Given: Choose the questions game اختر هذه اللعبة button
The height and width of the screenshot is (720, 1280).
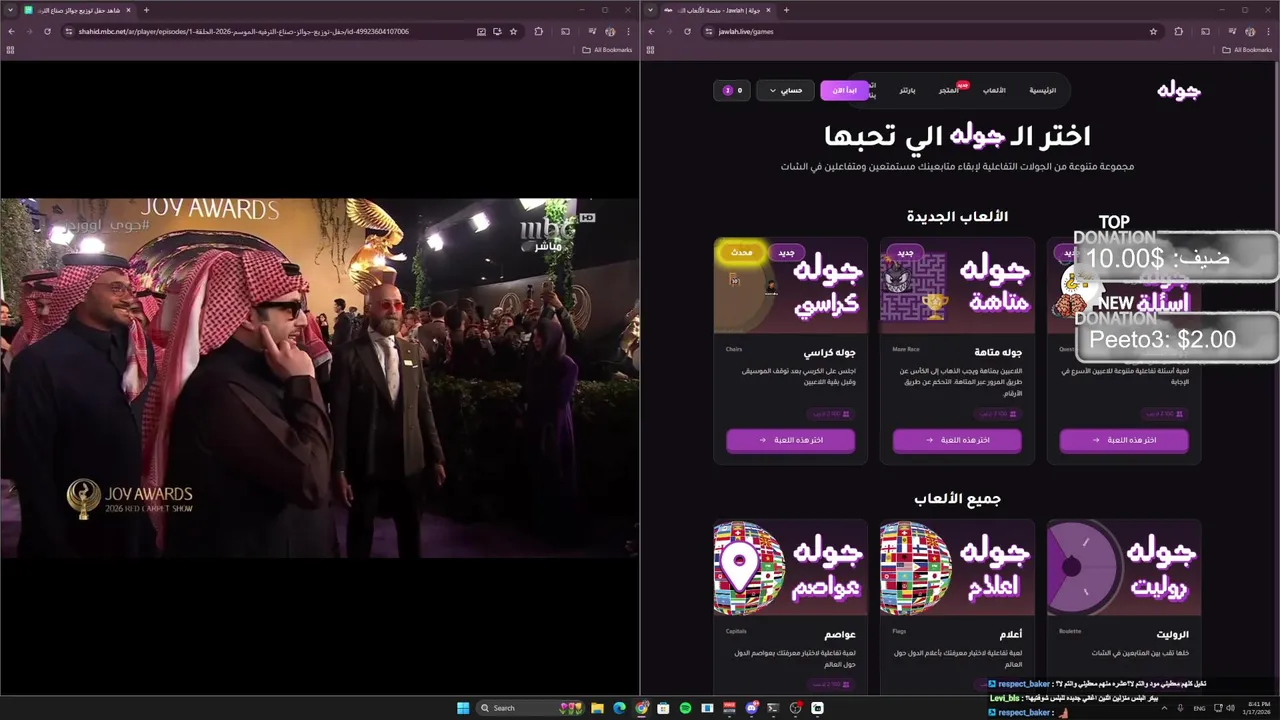Looking at the screenshot, I should (1124, 440).
